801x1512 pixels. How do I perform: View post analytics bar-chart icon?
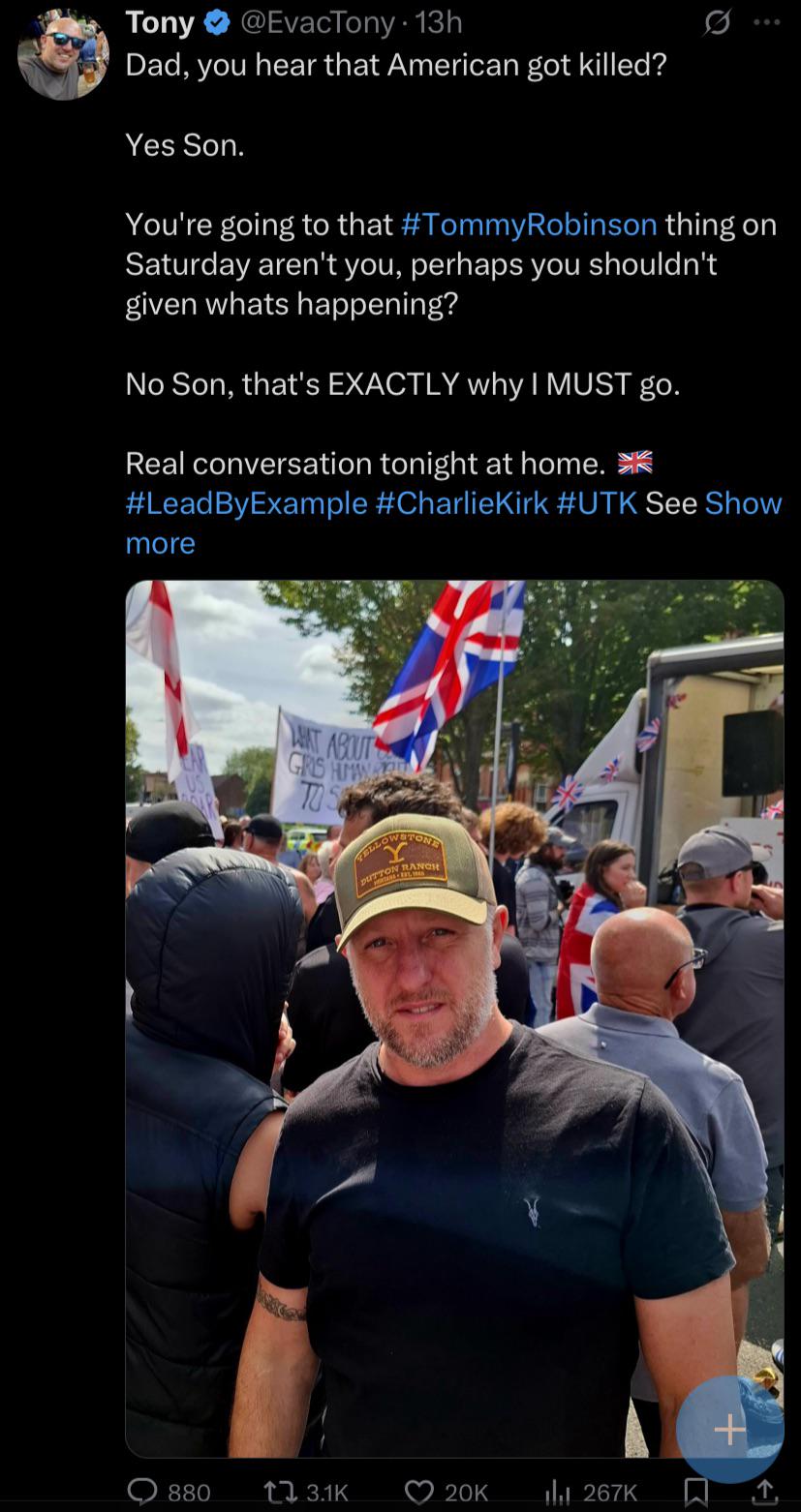[556, 1492]
